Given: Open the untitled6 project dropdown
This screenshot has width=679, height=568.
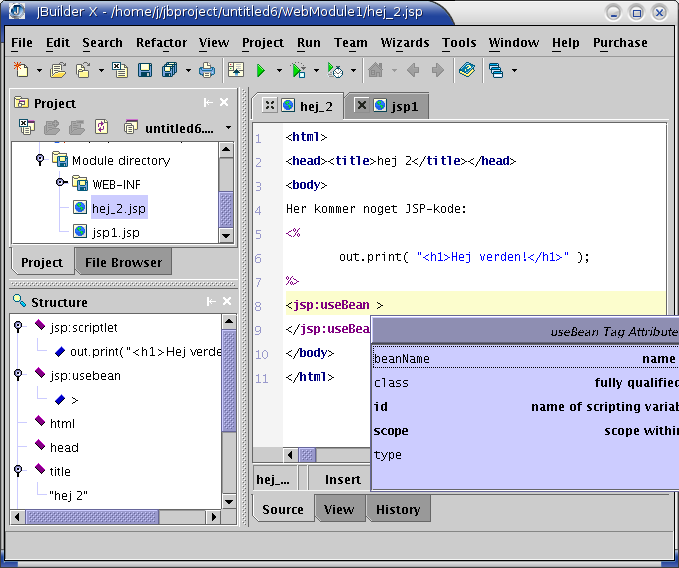Looking at the screenshot, I should point(228,128).
